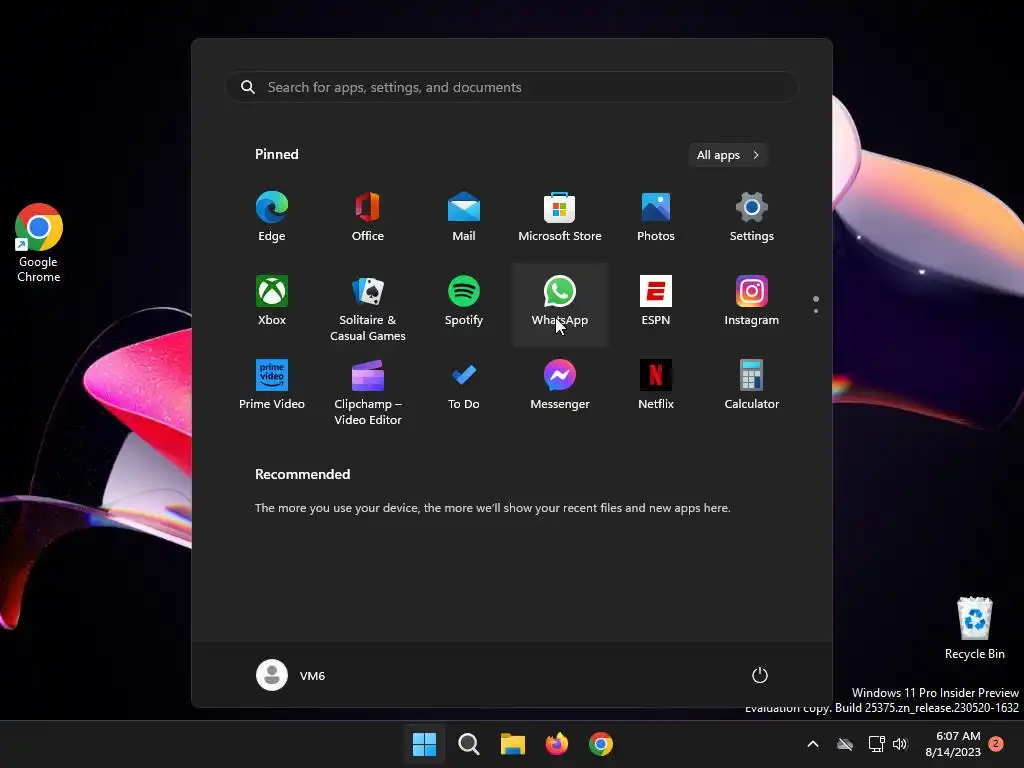This screenshot has height=768, width=1024.
Task: Click the 'Pinned' section heading
Action: pyautogui.click(x=277, y=154)
